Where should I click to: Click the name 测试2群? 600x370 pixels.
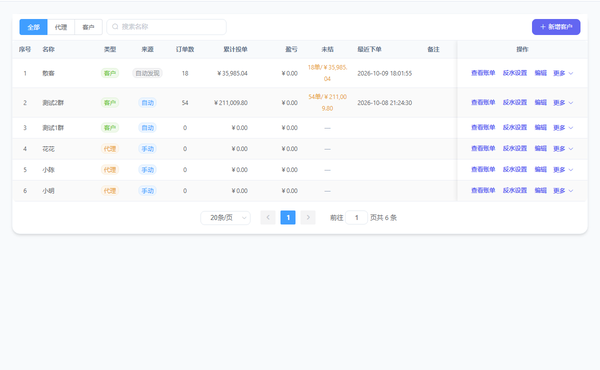pos(53,103)
